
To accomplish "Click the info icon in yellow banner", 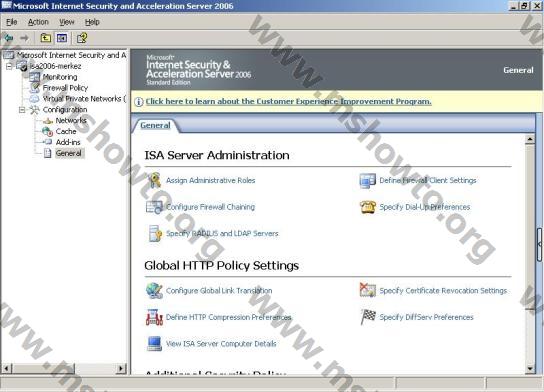I will 138,102.
